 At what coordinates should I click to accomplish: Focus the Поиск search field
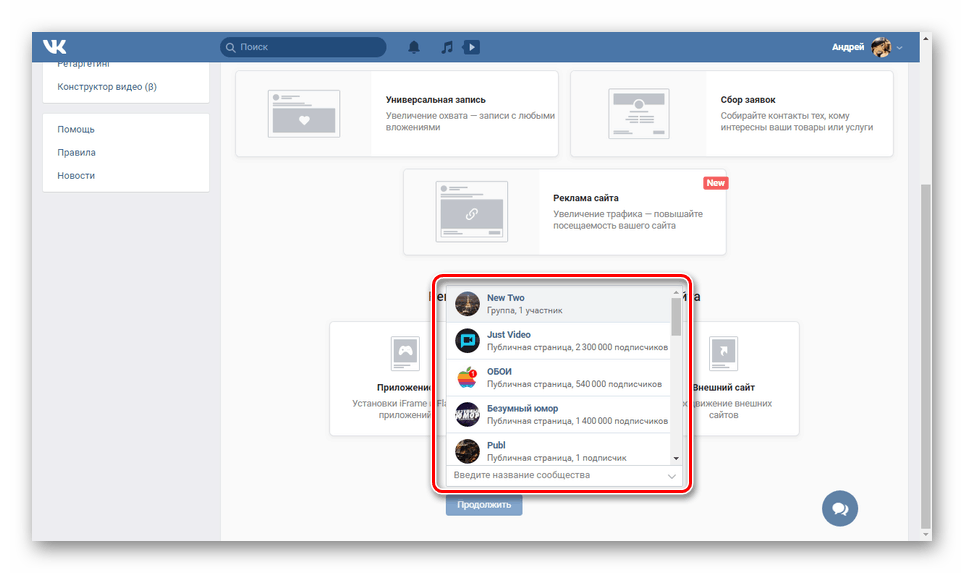[303, 47]
